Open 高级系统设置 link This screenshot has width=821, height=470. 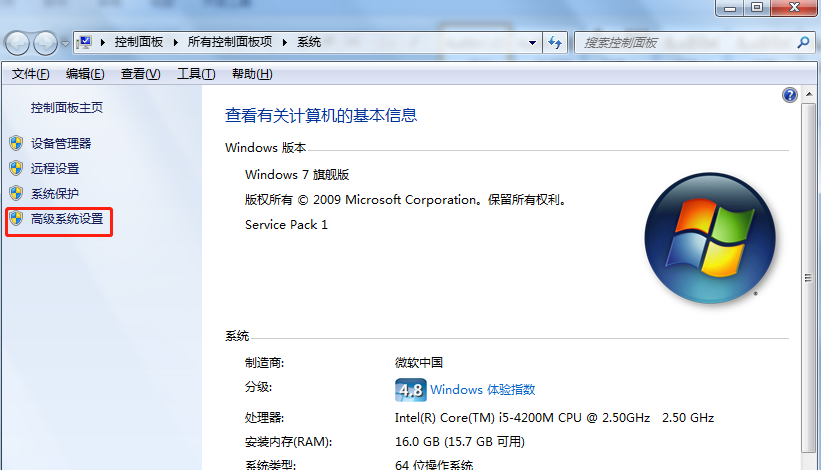click(x=66, y=219)
